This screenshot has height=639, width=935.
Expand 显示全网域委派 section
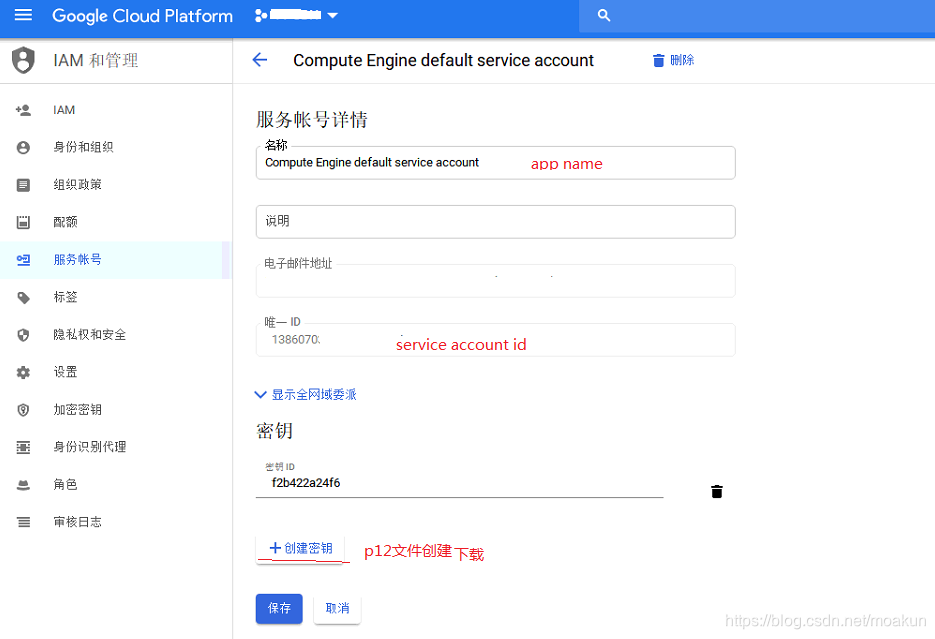tap(305, 395)
